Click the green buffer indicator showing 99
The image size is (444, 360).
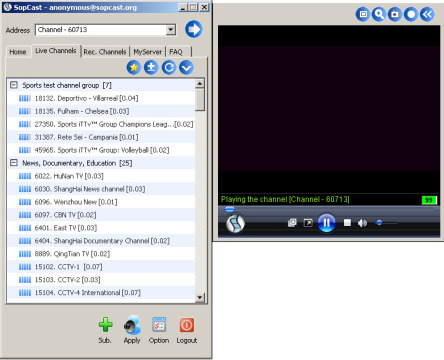[429, 200]
